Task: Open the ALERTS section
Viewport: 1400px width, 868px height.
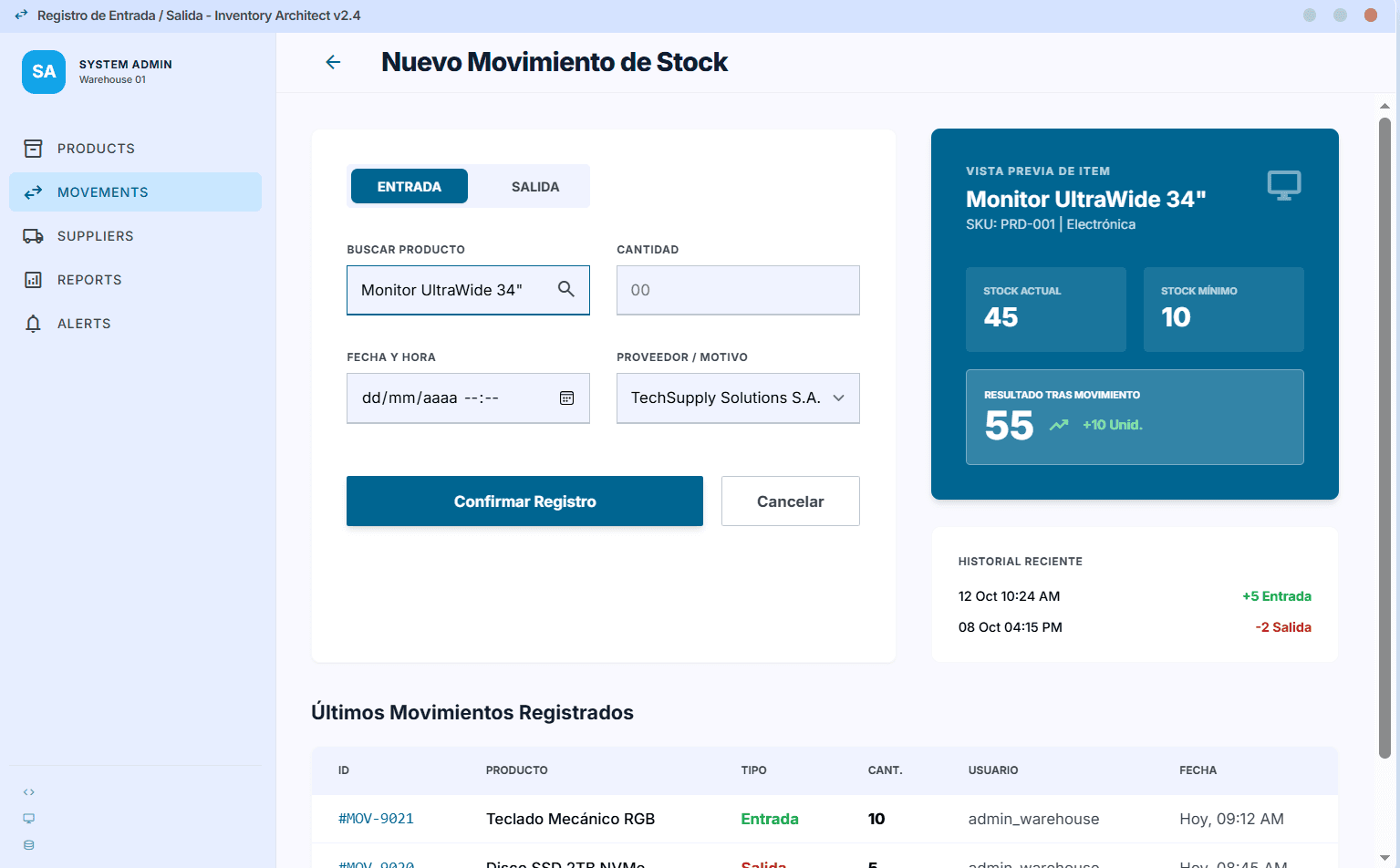Action: coord(135,324)
